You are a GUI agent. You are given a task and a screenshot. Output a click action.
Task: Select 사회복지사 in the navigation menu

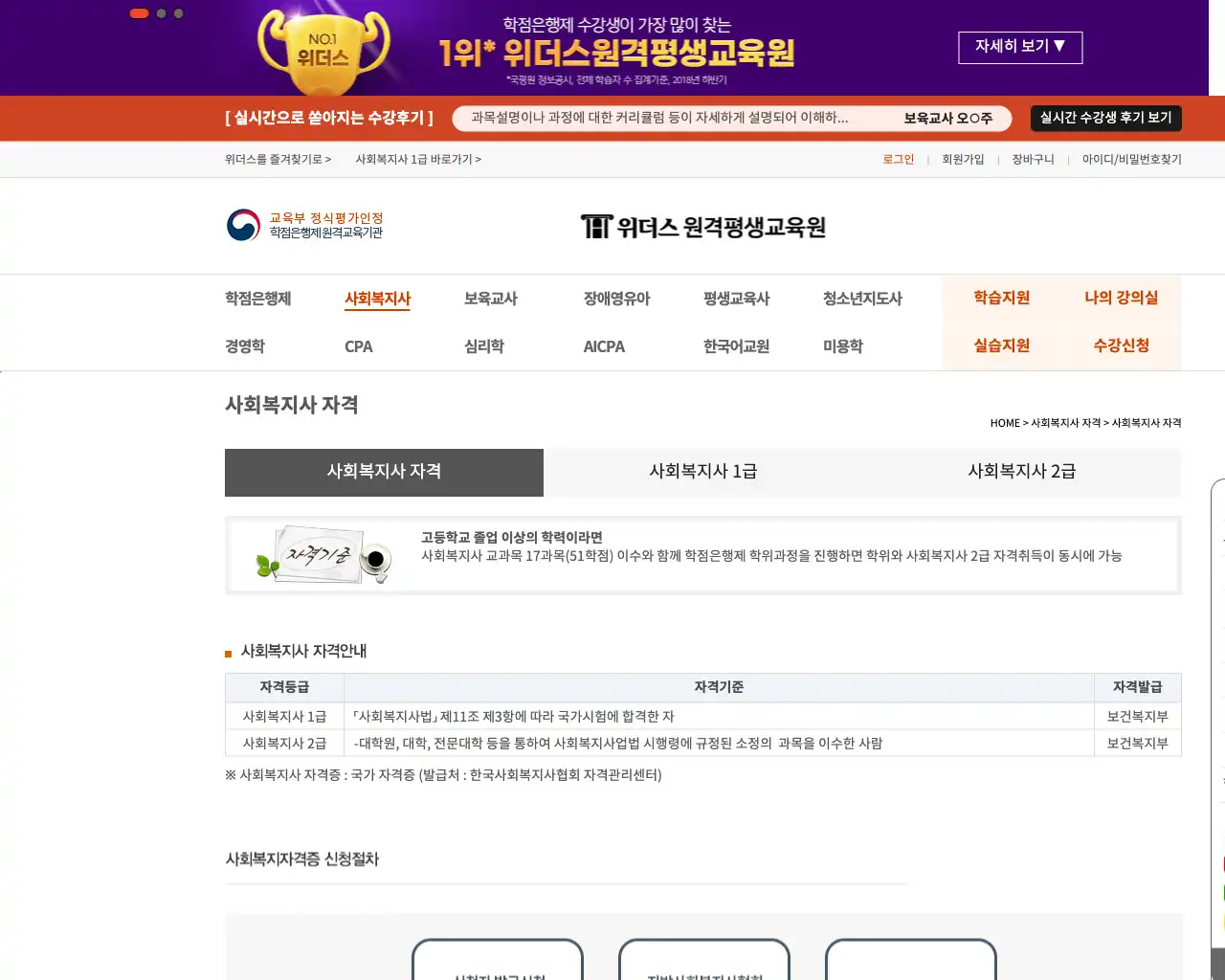click(376, 298)
